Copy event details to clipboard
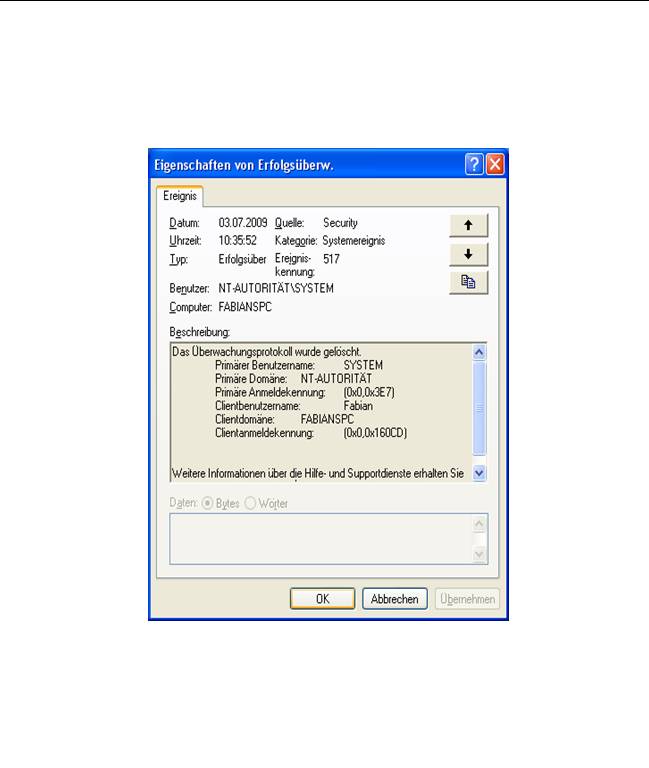 tap(468, 282)
